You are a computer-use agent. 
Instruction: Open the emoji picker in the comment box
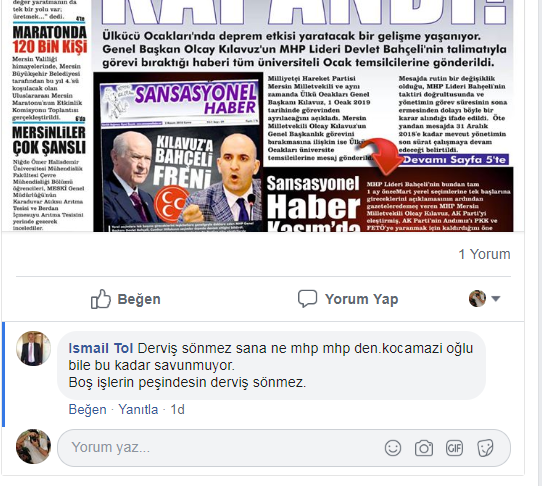tap(393, 448)
